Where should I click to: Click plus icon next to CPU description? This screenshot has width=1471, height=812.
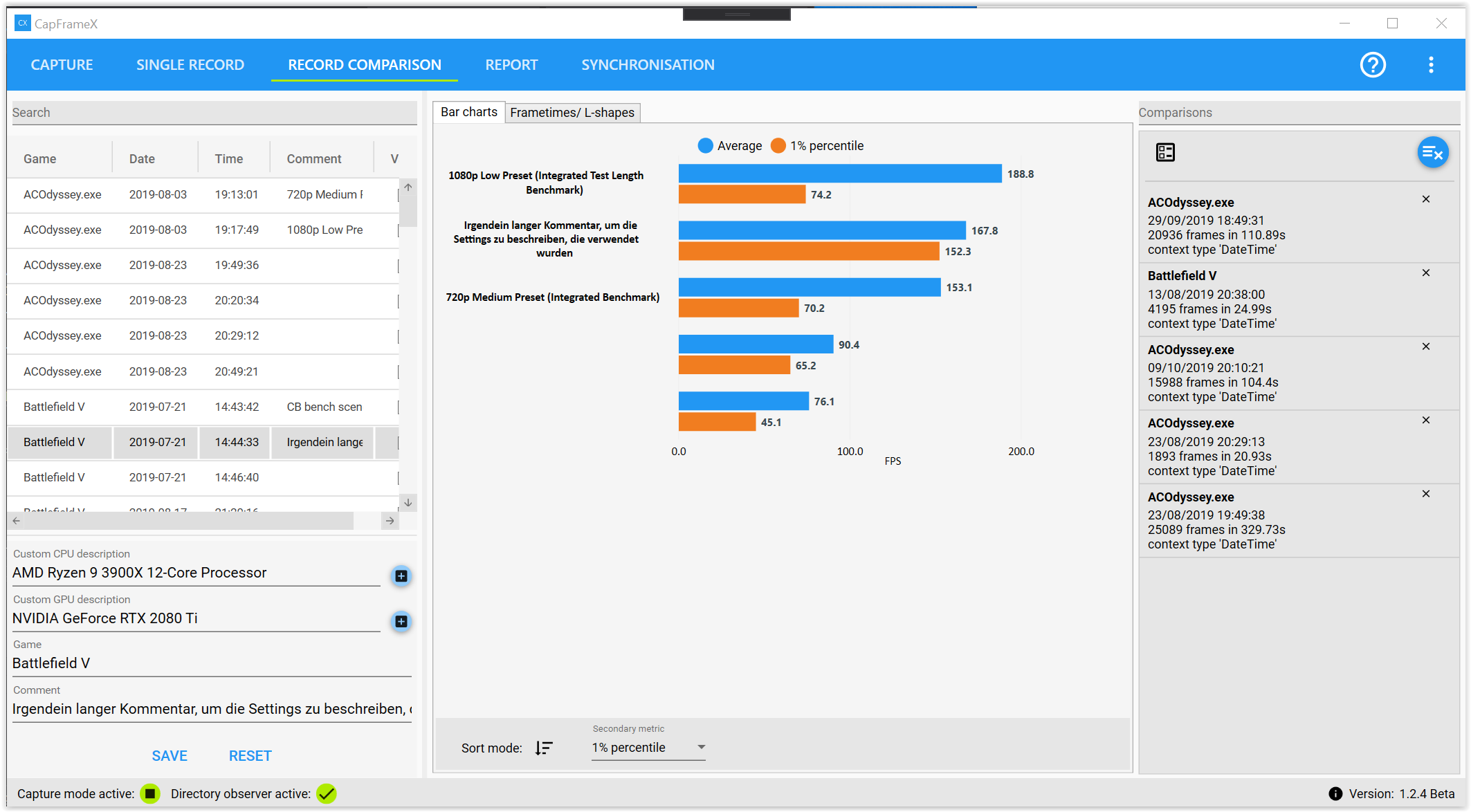401,575
